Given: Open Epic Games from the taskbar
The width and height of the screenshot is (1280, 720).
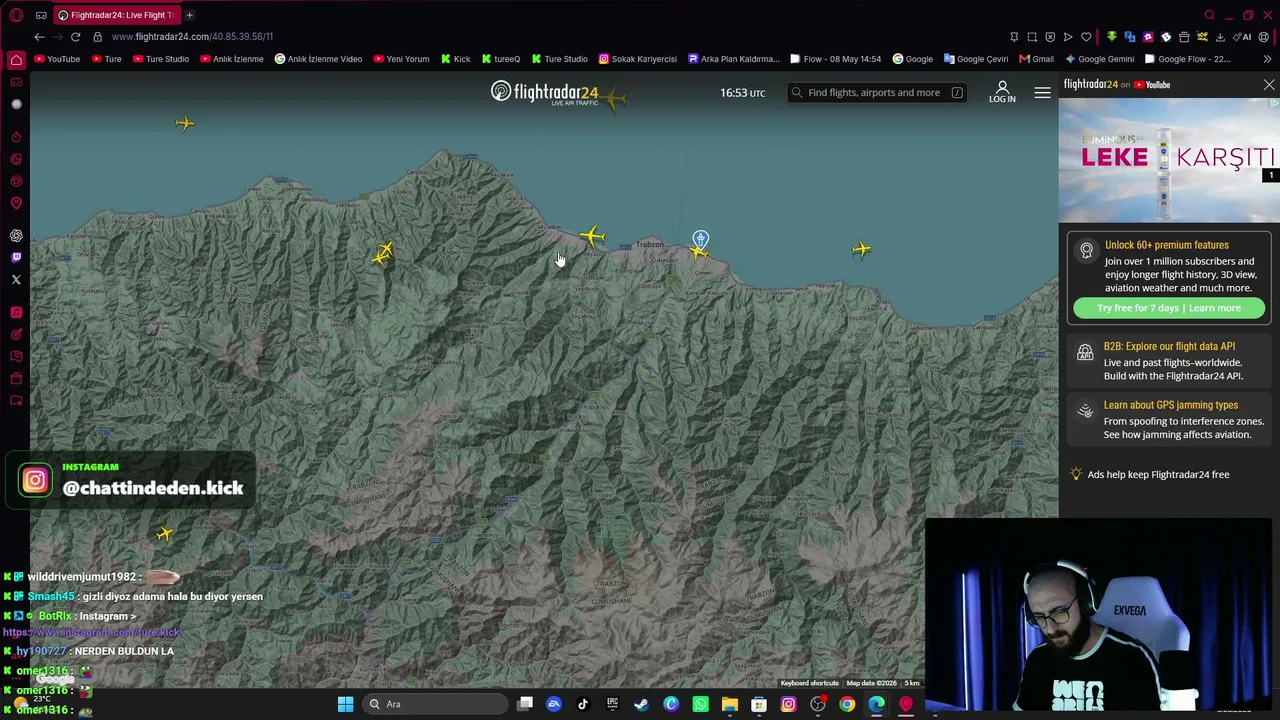Looking at the screenshot, I should pos(612,704).
